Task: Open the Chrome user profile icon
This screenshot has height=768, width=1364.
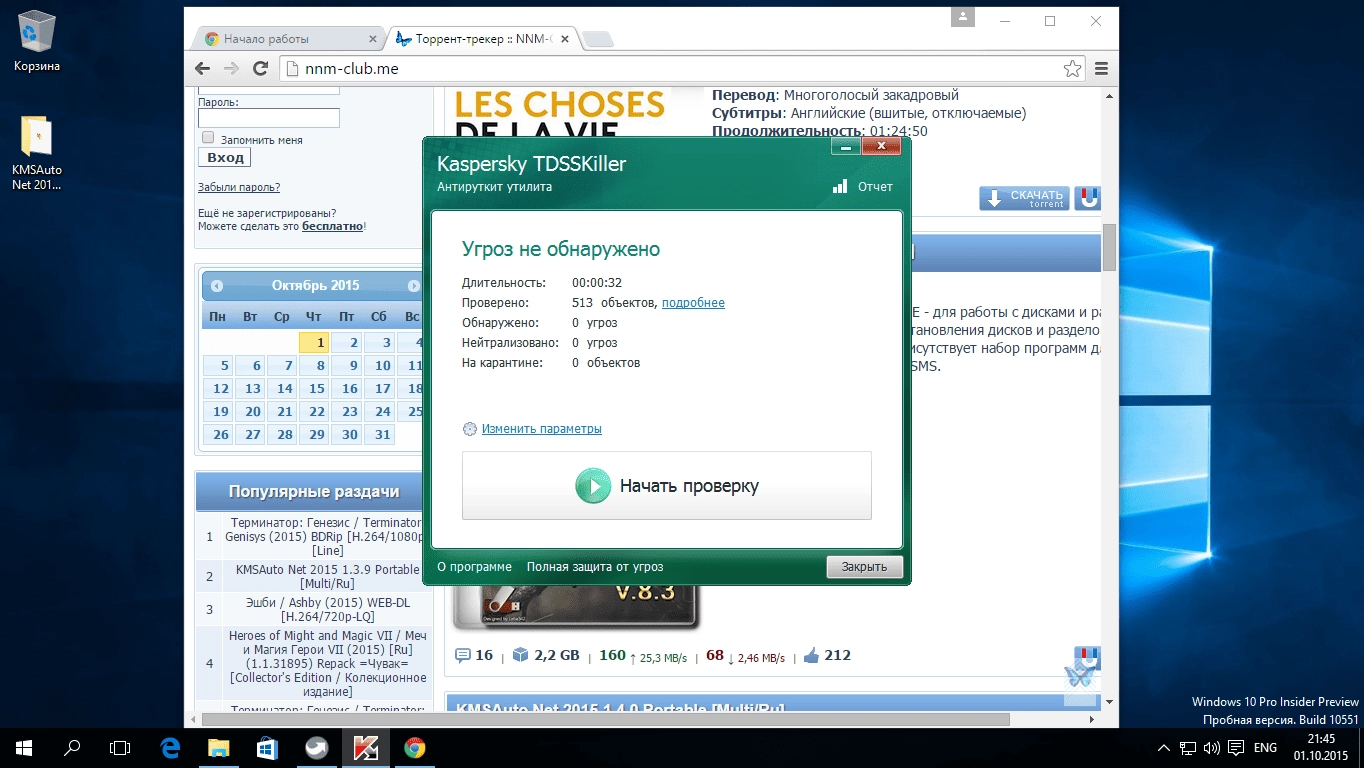Action: [x=962, y=17]
